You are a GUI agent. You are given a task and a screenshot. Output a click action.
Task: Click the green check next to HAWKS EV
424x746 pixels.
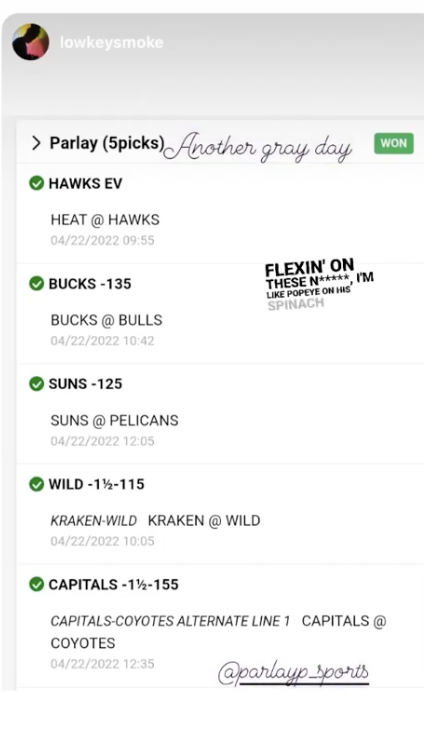[x=36, y=183]
